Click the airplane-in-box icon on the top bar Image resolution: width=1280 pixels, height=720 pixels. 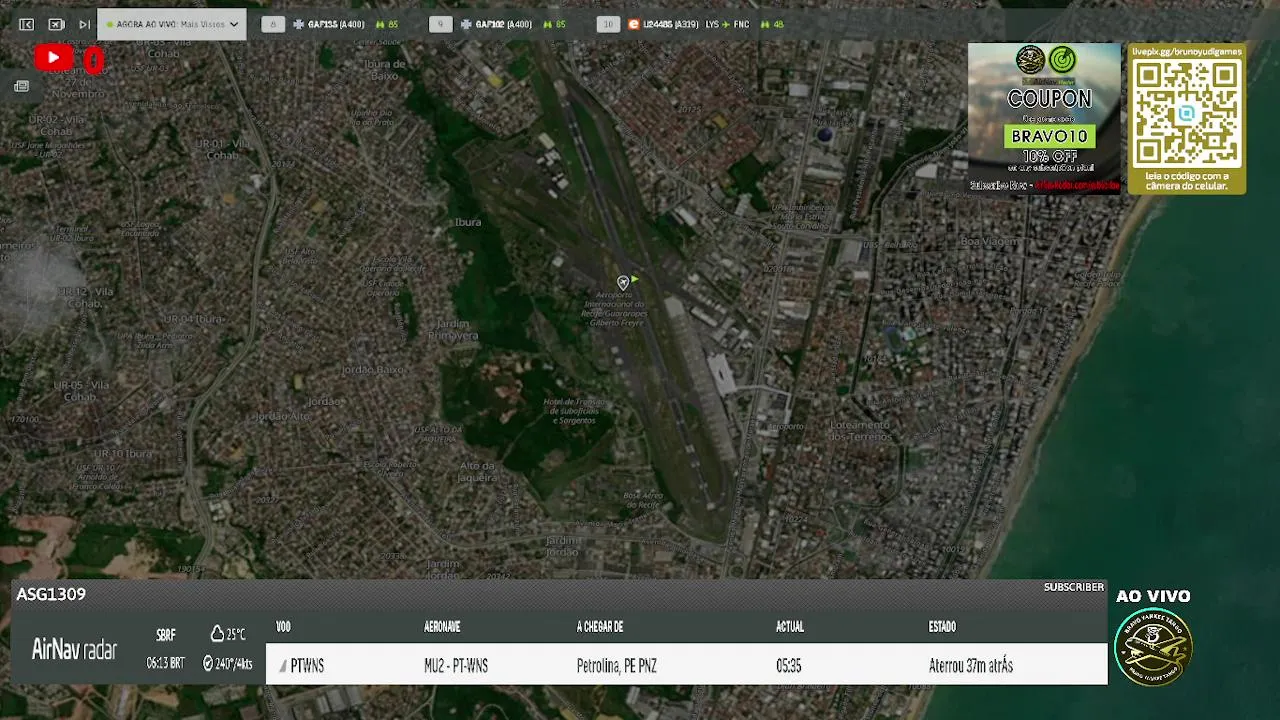[56, 24]
